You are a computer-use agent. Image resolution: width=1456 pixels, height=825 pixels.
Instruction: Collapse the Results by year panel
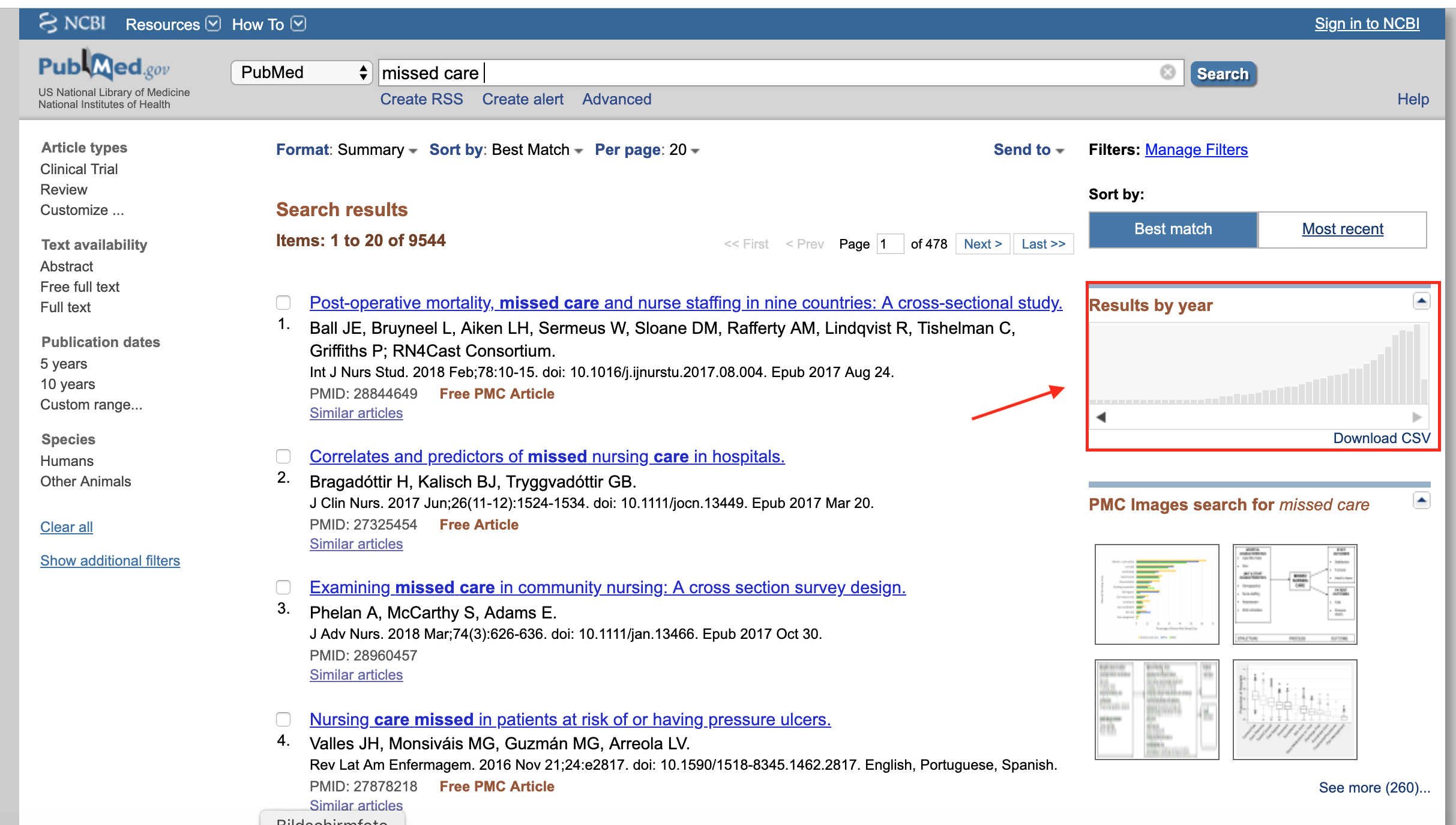point(1421,301)
